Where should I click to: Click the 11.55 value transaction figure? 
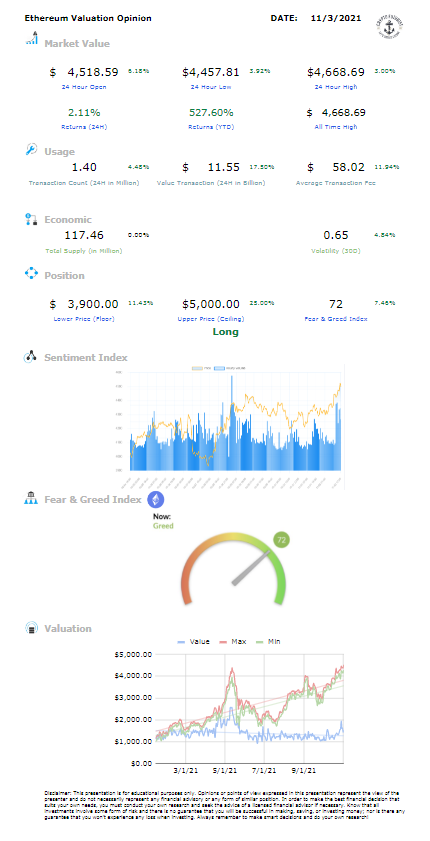click(224, 168)
